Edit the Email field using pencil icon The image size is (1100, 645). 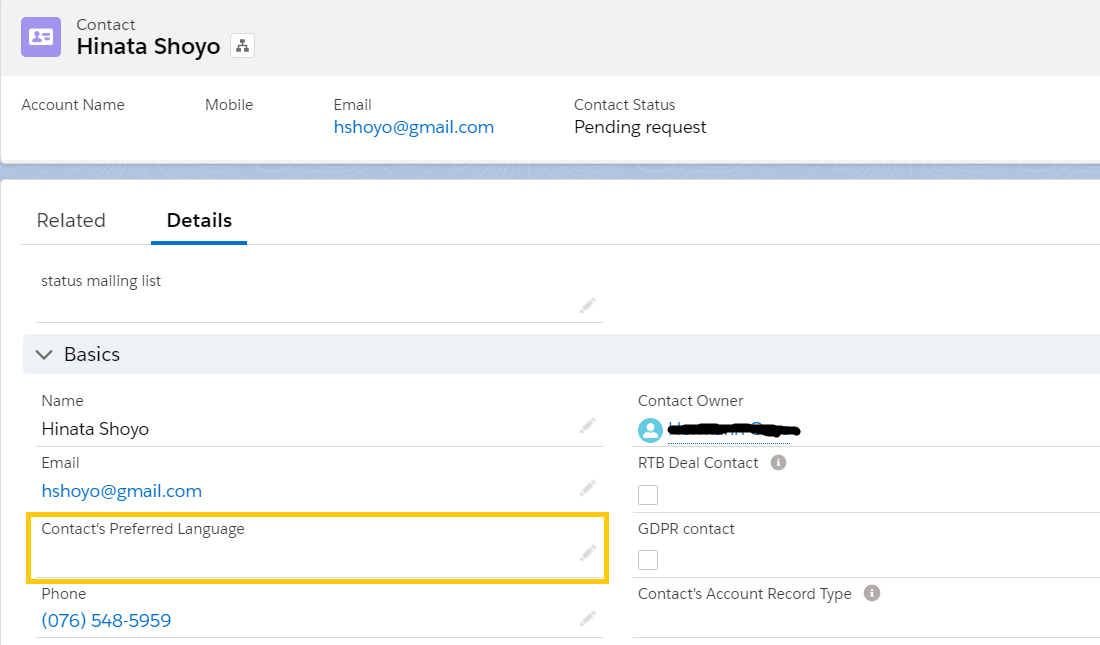pos(587,488)
